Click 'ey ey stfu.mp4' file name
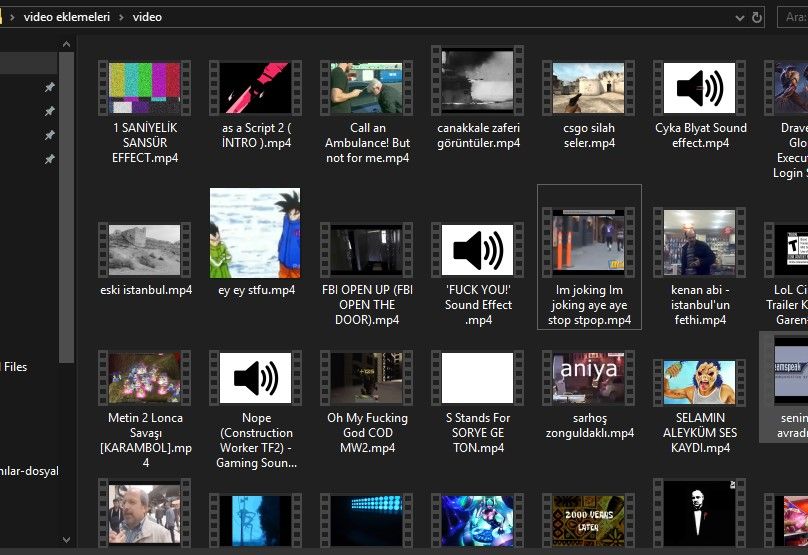The image size is (808, 555). (x=256, y=290)
